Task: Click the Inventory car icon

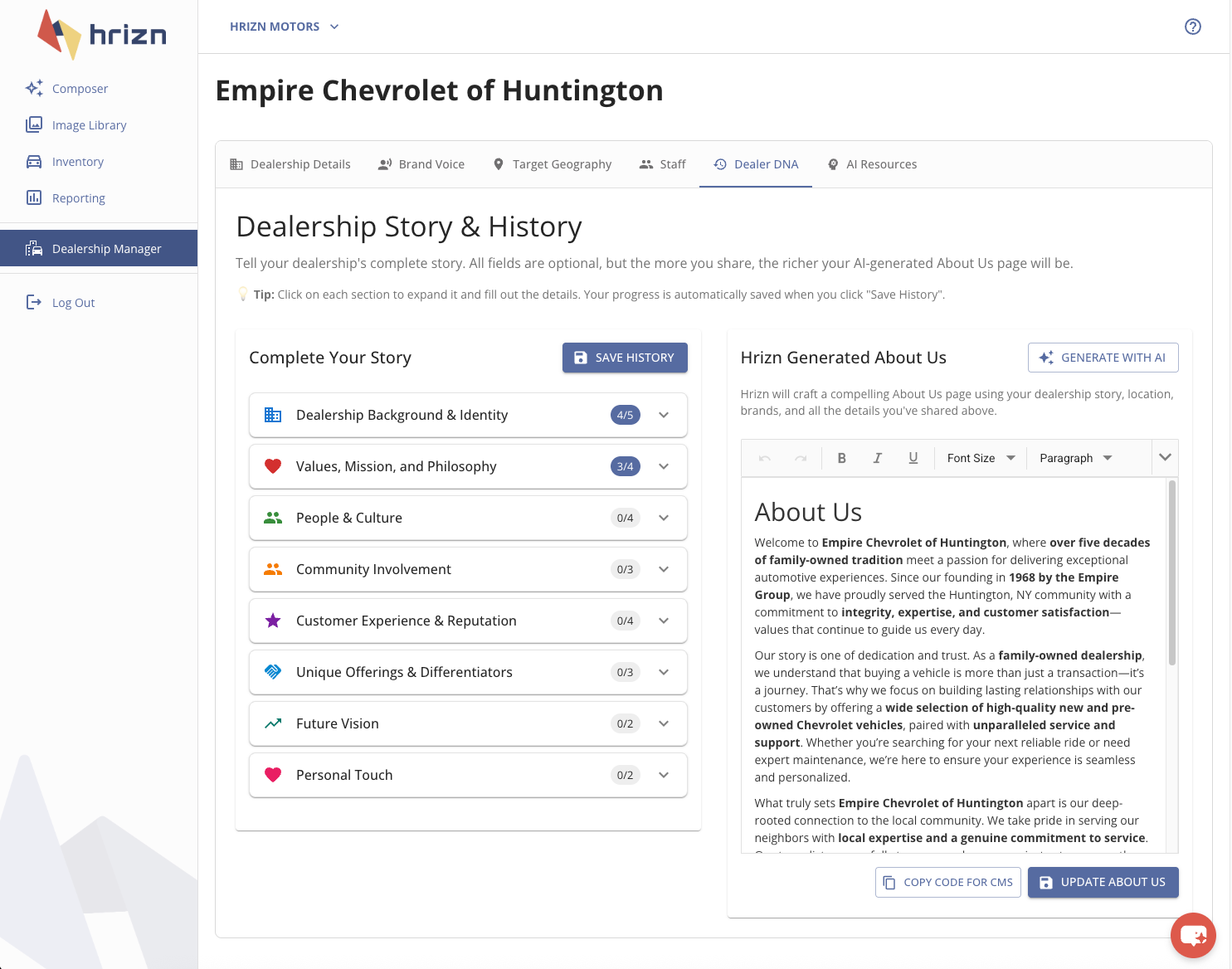Action: pyautogui.click(x=34, y=161)
